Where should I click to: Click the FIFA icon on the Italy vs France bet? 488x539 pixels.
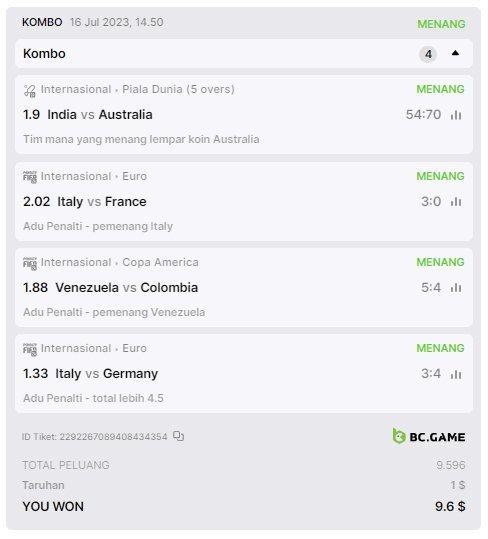[30, 177]
